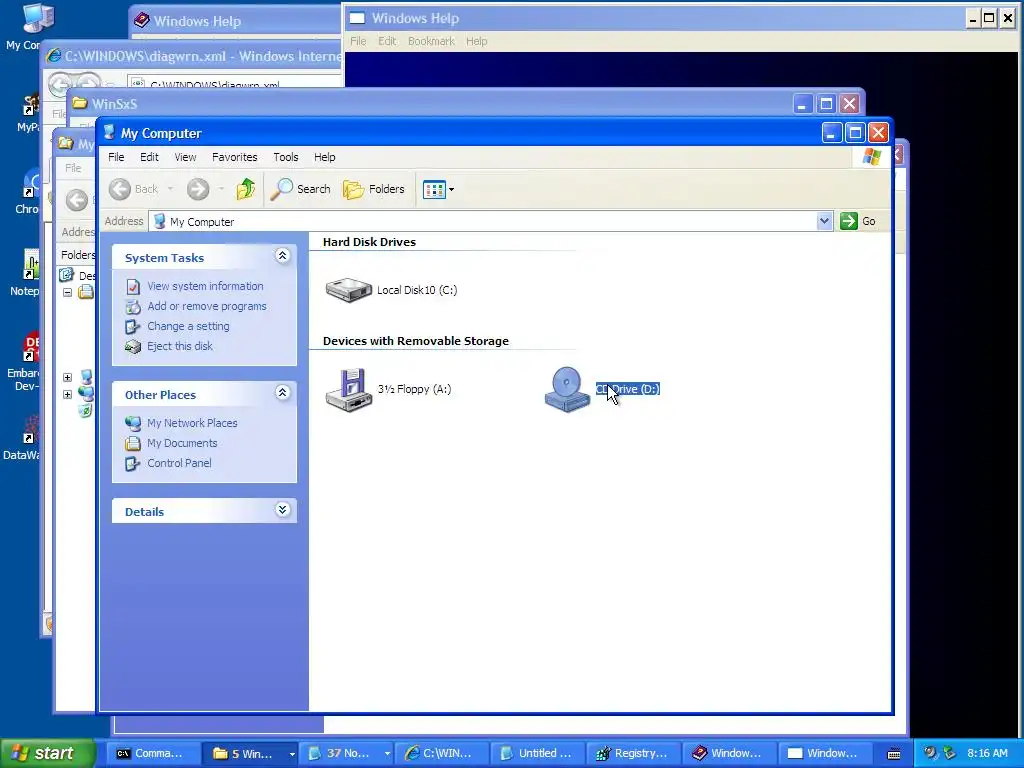Click the My Computer title bar icon

pos(109,133)
